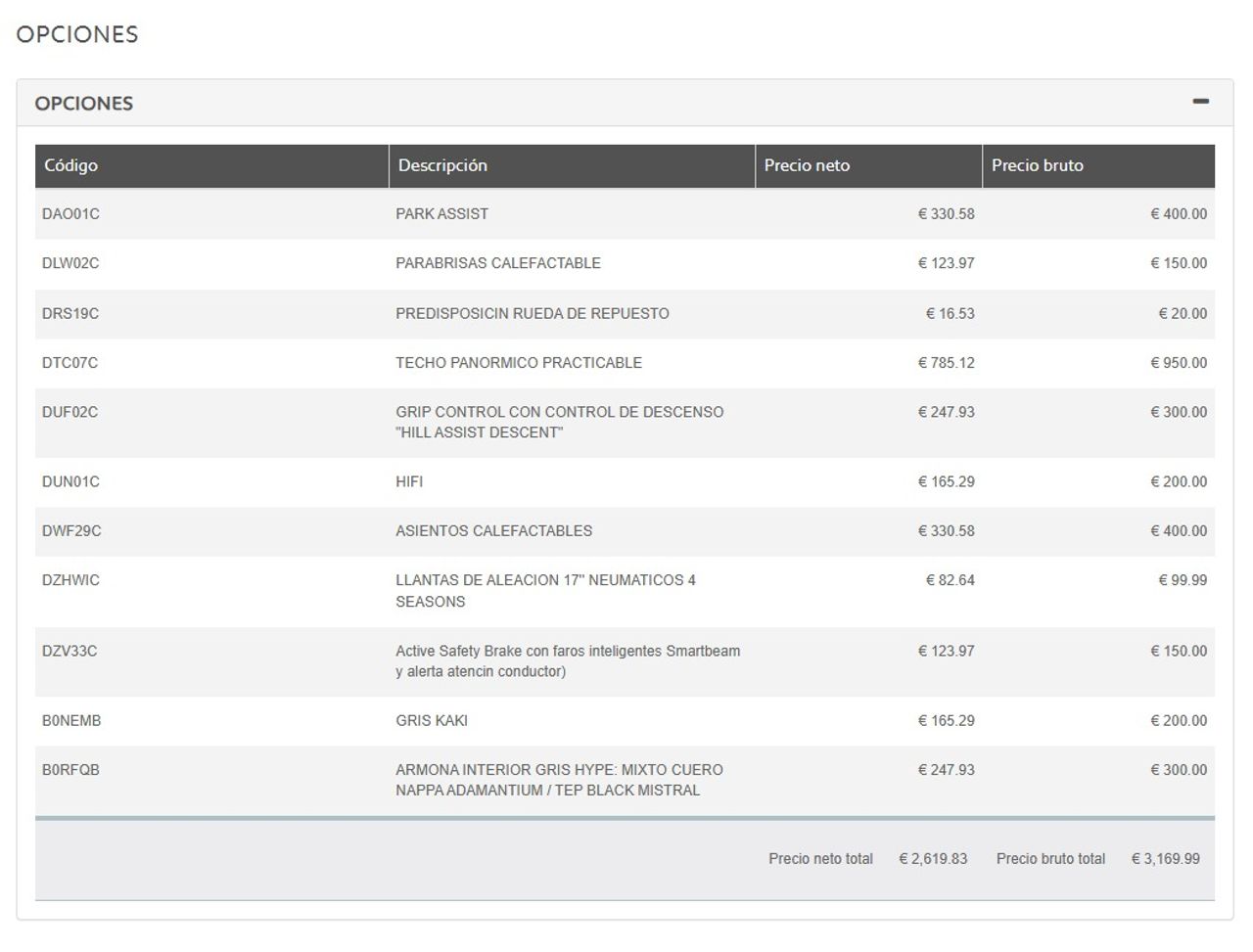Click net price € 16.53
Screen dimensions: 1253x952
point(951,314)
